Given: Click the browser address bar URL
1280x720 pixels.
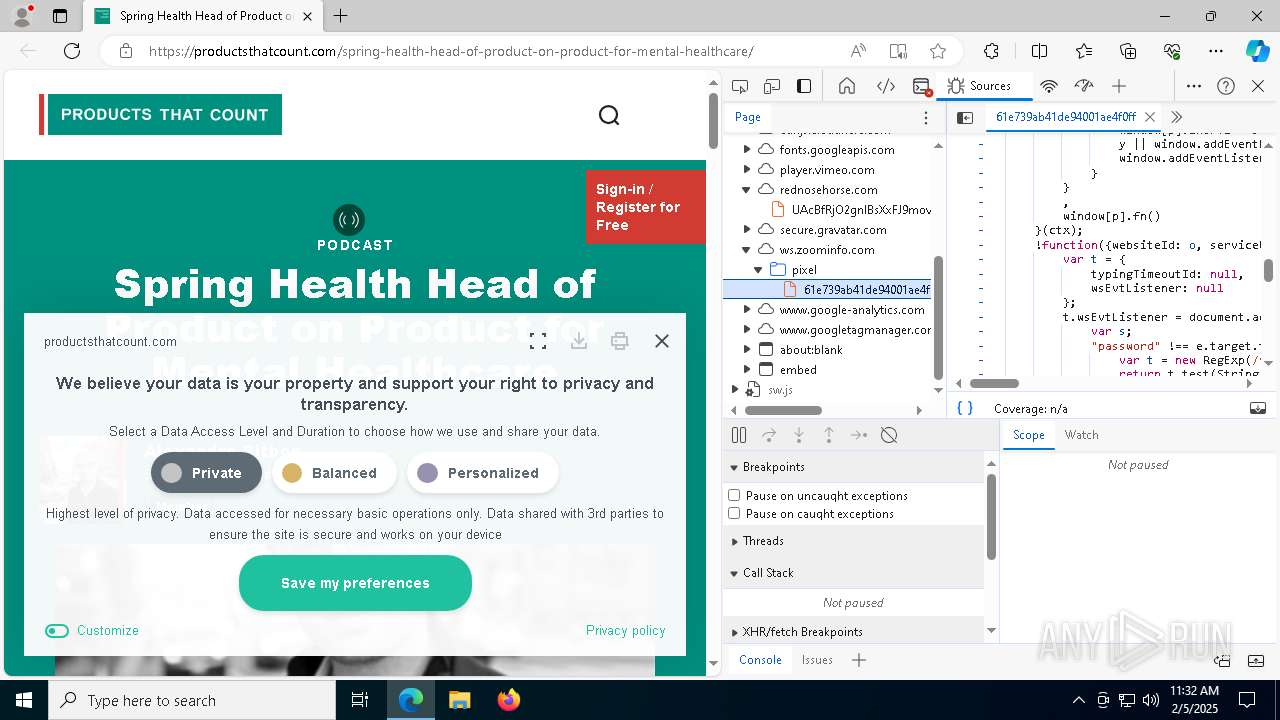Looking at the screenshot, I should 451,51.
